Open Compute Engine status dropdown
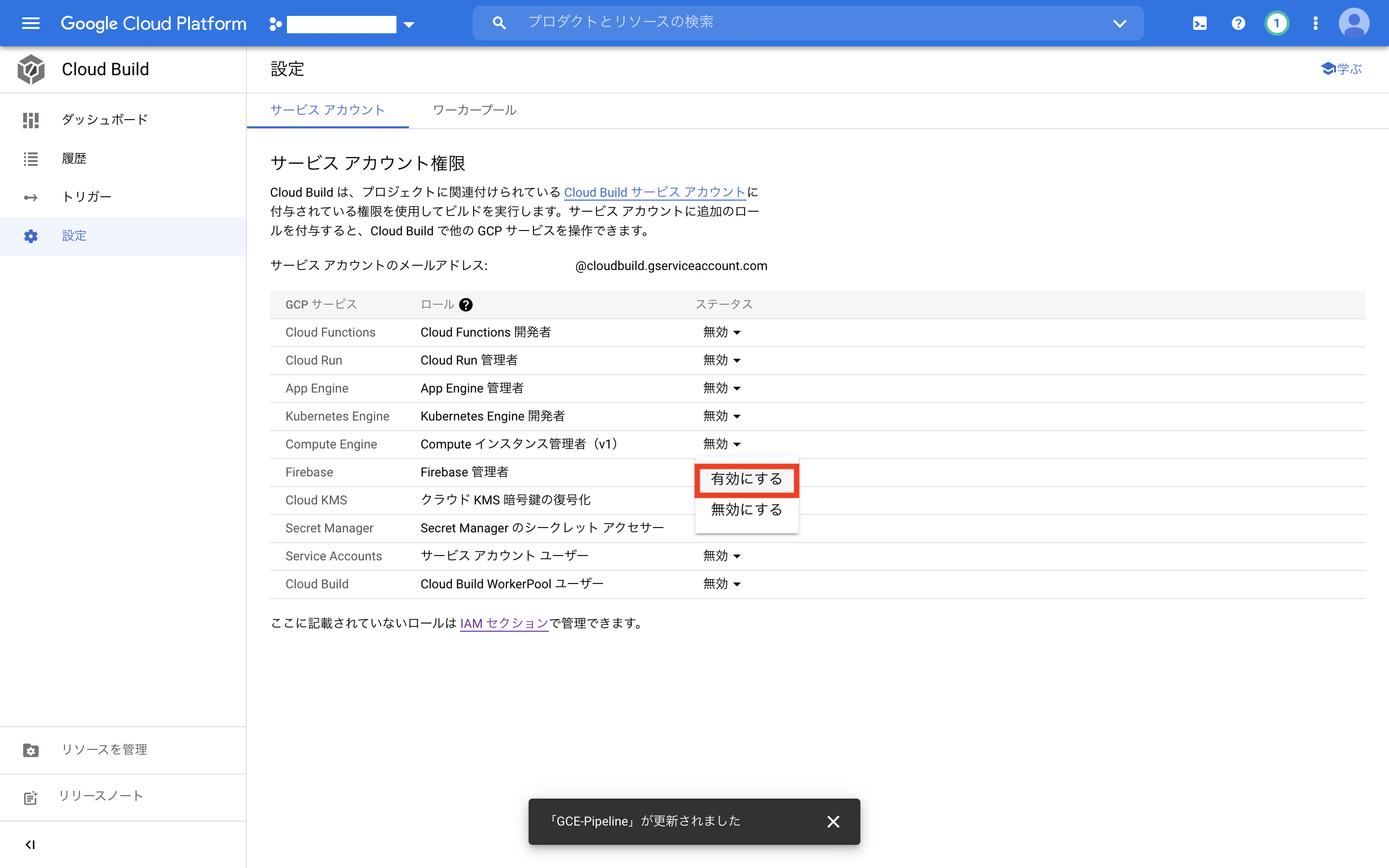Image resolution: width=1389 pixels, height=868 pixels. pyautogui.click(x=722, y=444)
